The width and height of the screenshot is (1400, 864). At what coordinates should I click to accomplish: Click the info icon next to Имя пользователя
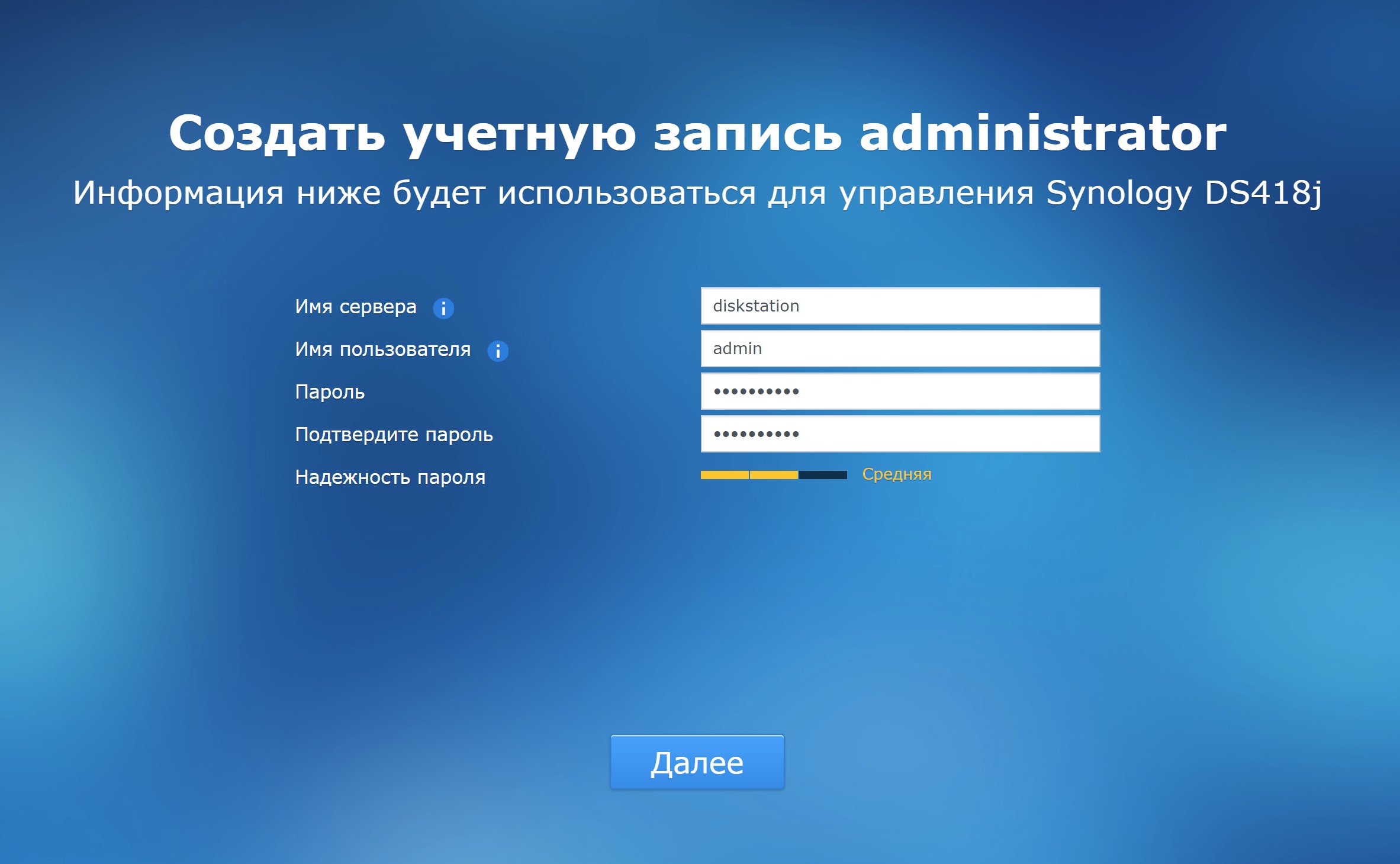tap(498, 351)
